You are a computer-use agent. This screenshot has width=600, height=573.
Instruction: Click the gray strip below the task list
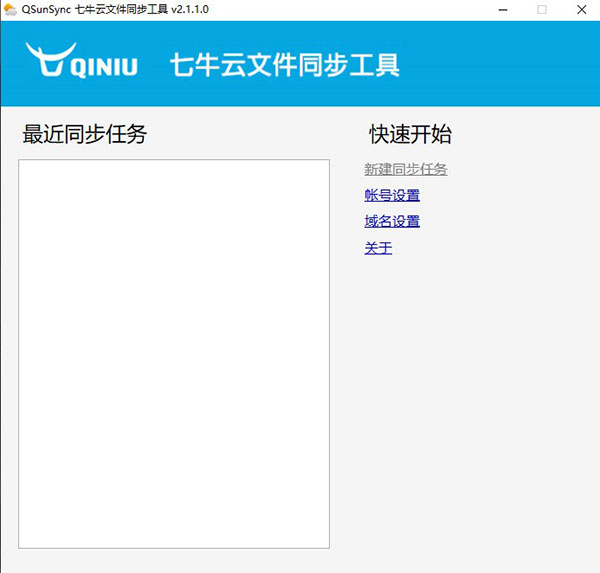[174, 560]
